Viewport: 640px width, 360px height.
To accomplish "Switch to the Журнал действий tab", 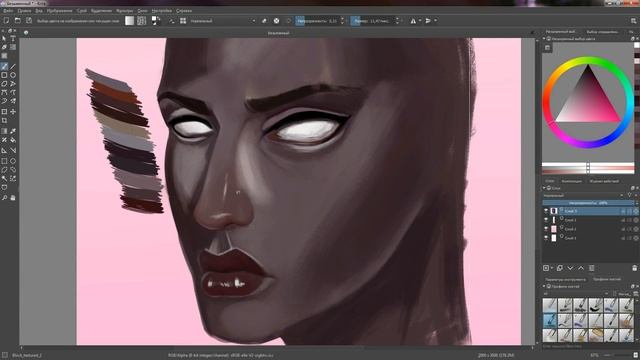I will coord(604,181).
